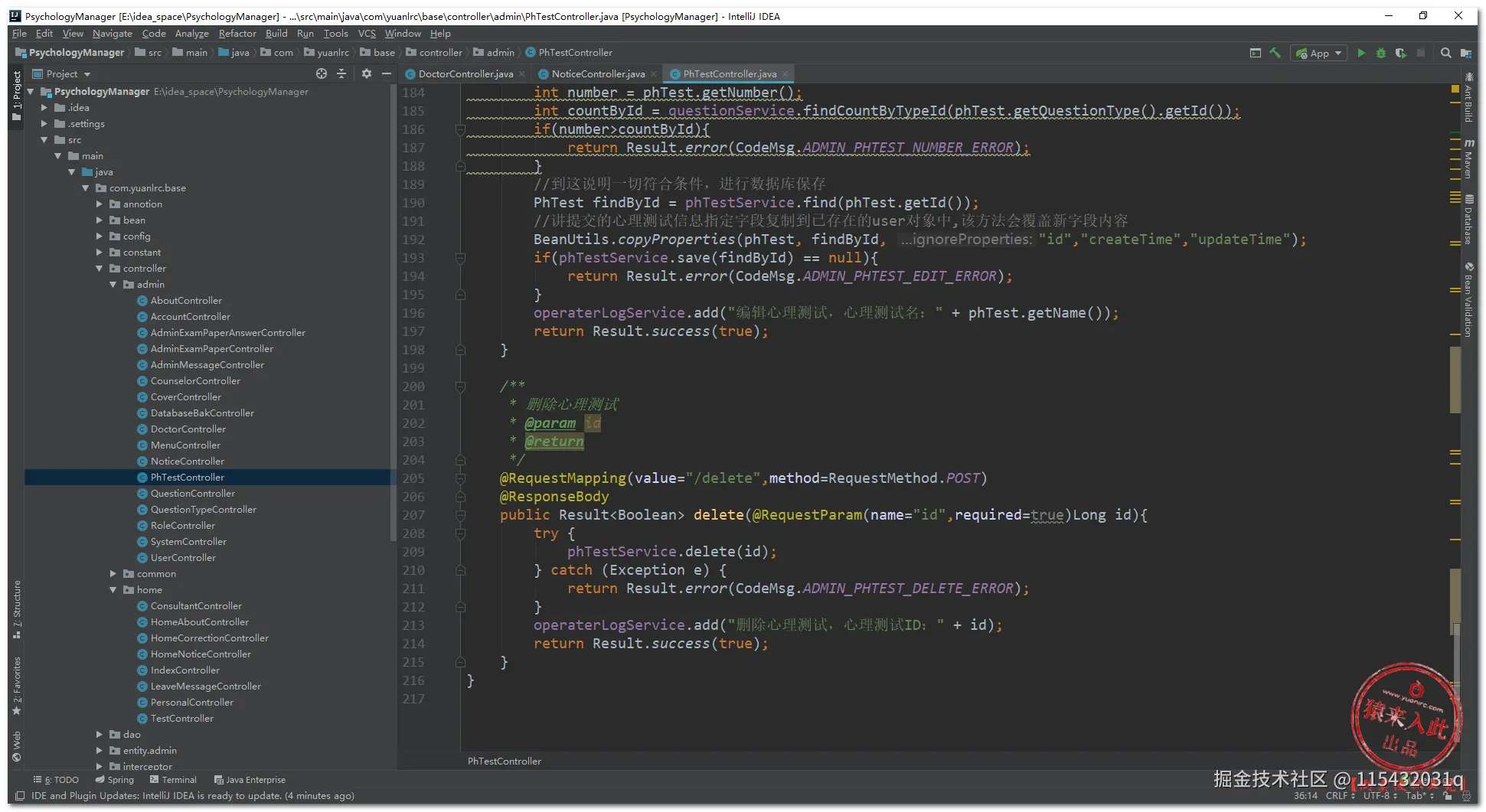Build project using the green hammer icon

click(1275, 53)
